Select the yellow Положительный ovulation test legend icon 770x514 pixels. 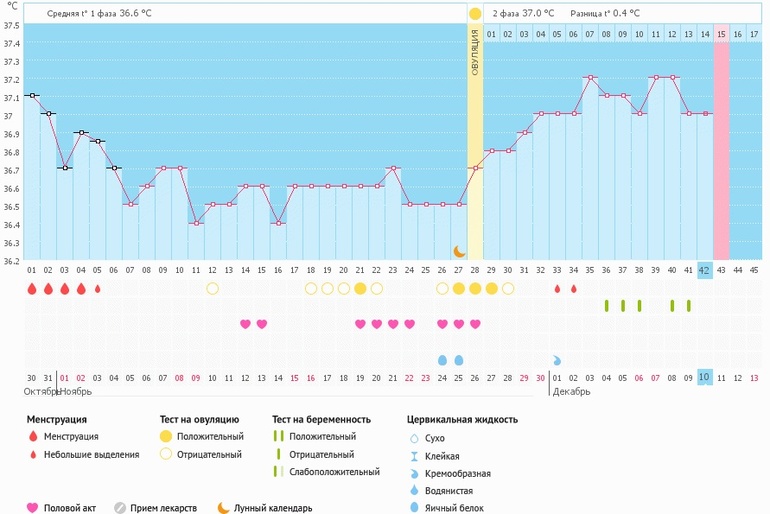coord(165,437)
